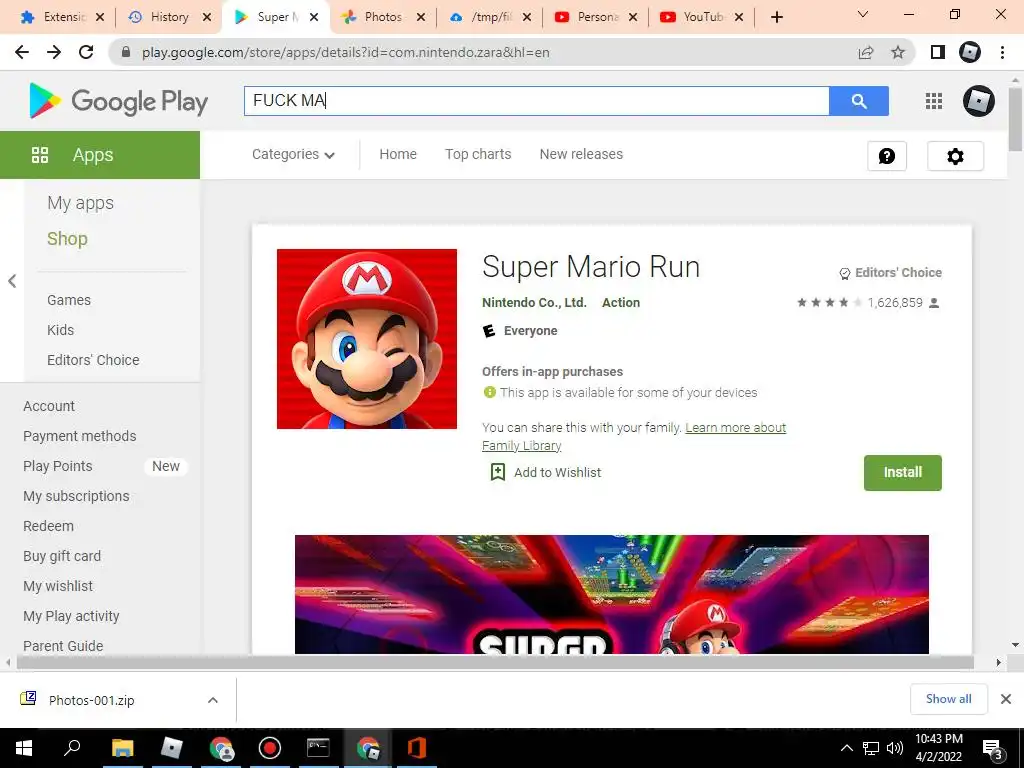Open the Games category link
Screen dimensions: 1024x768
tap(69, 300)
